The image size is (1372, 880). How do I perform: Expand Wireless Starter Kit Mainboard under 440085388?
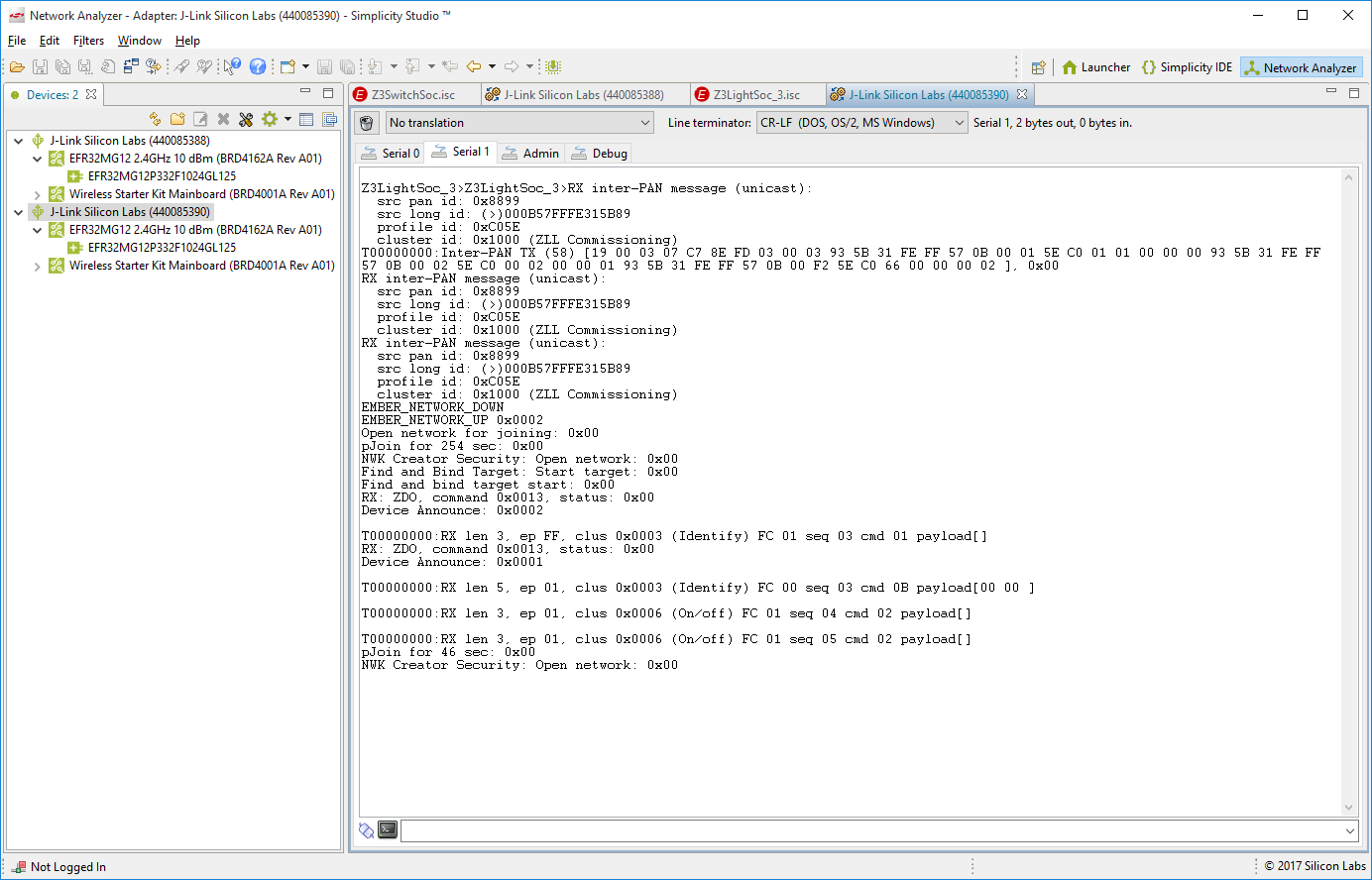coord(38,194)
